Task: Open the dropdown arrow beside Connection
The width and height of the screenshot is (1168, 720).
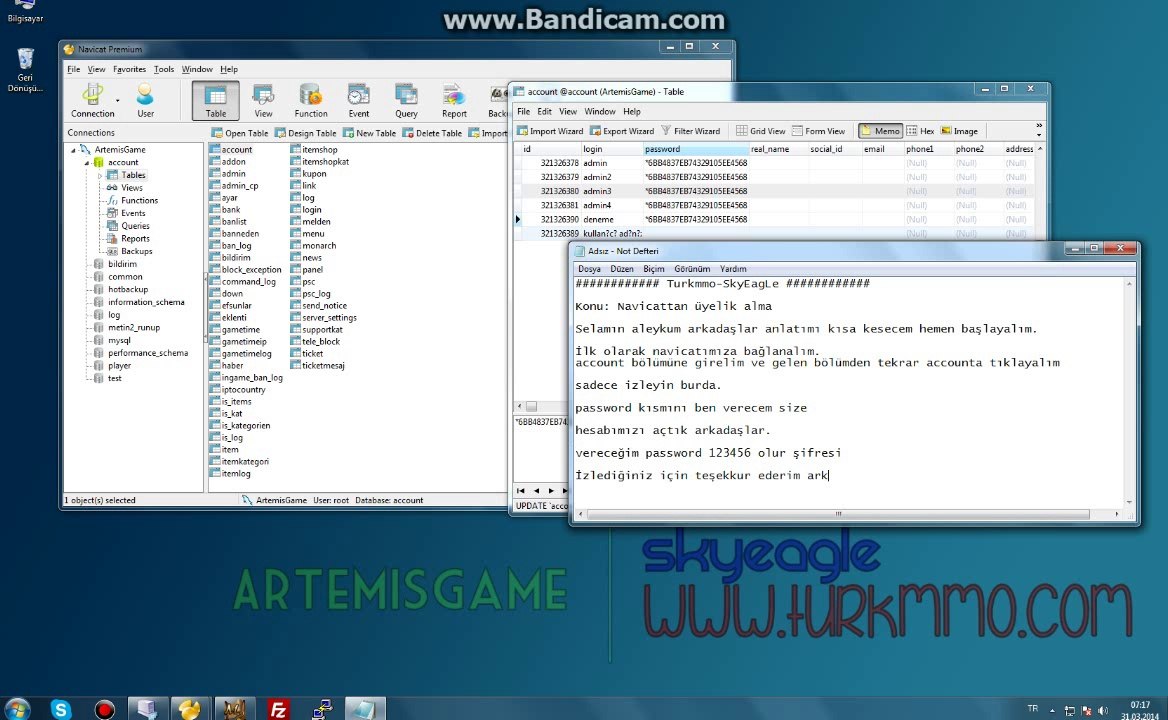Action: pyautogui.click(x=117, y=101)
